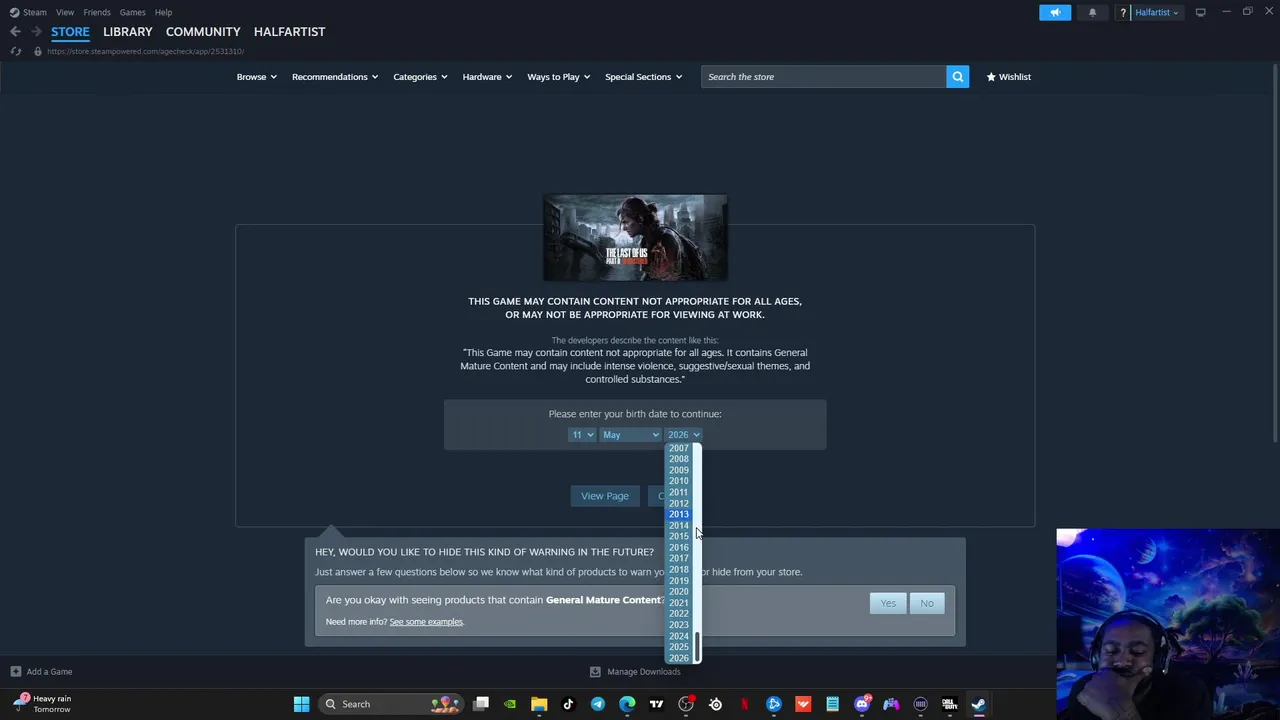Select year 2013 in the list
The image size is (1280, 720).
679,514
